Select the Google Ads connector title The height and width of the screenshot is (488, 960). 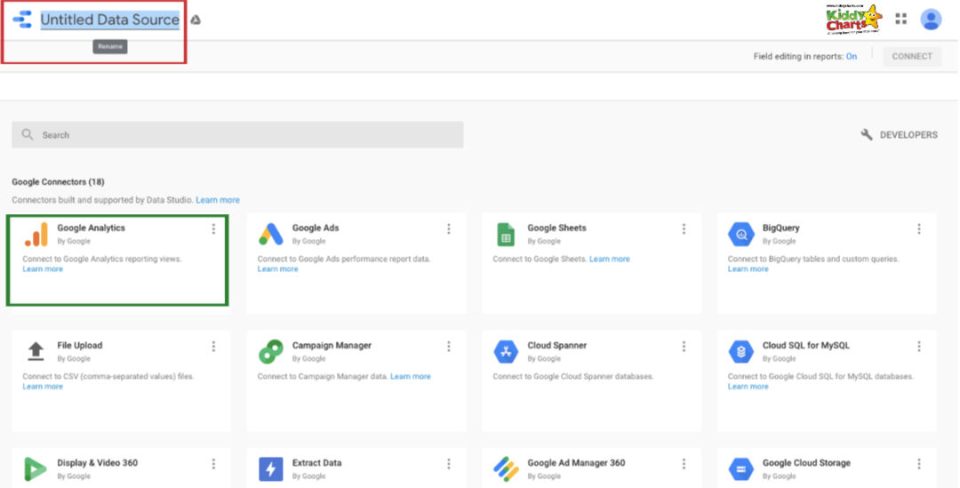(x=315, y=228)
